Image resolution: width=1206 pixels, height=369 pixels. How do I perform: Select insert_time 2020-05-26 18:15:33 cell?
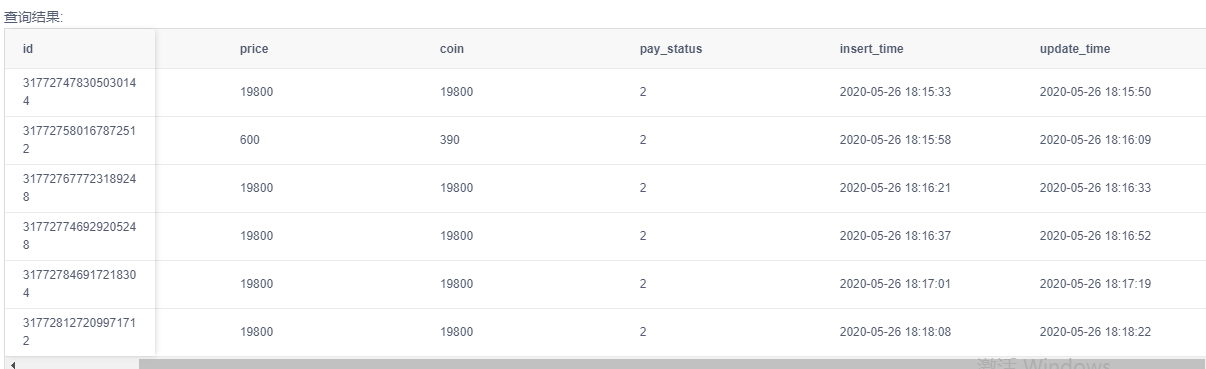click(895, 92)
